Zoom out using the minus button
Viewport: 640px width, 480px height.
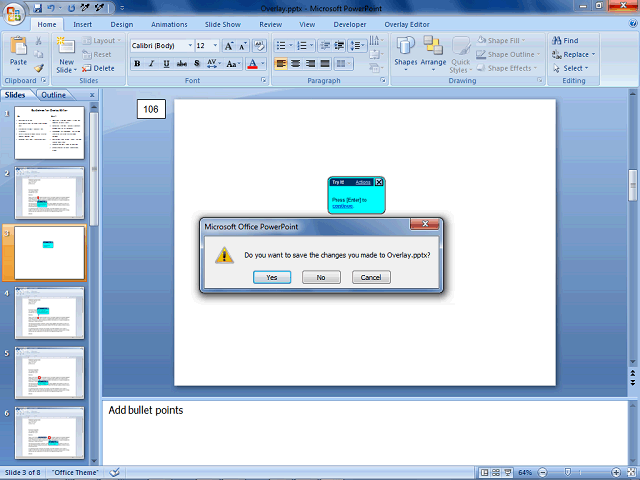(542, 472)
